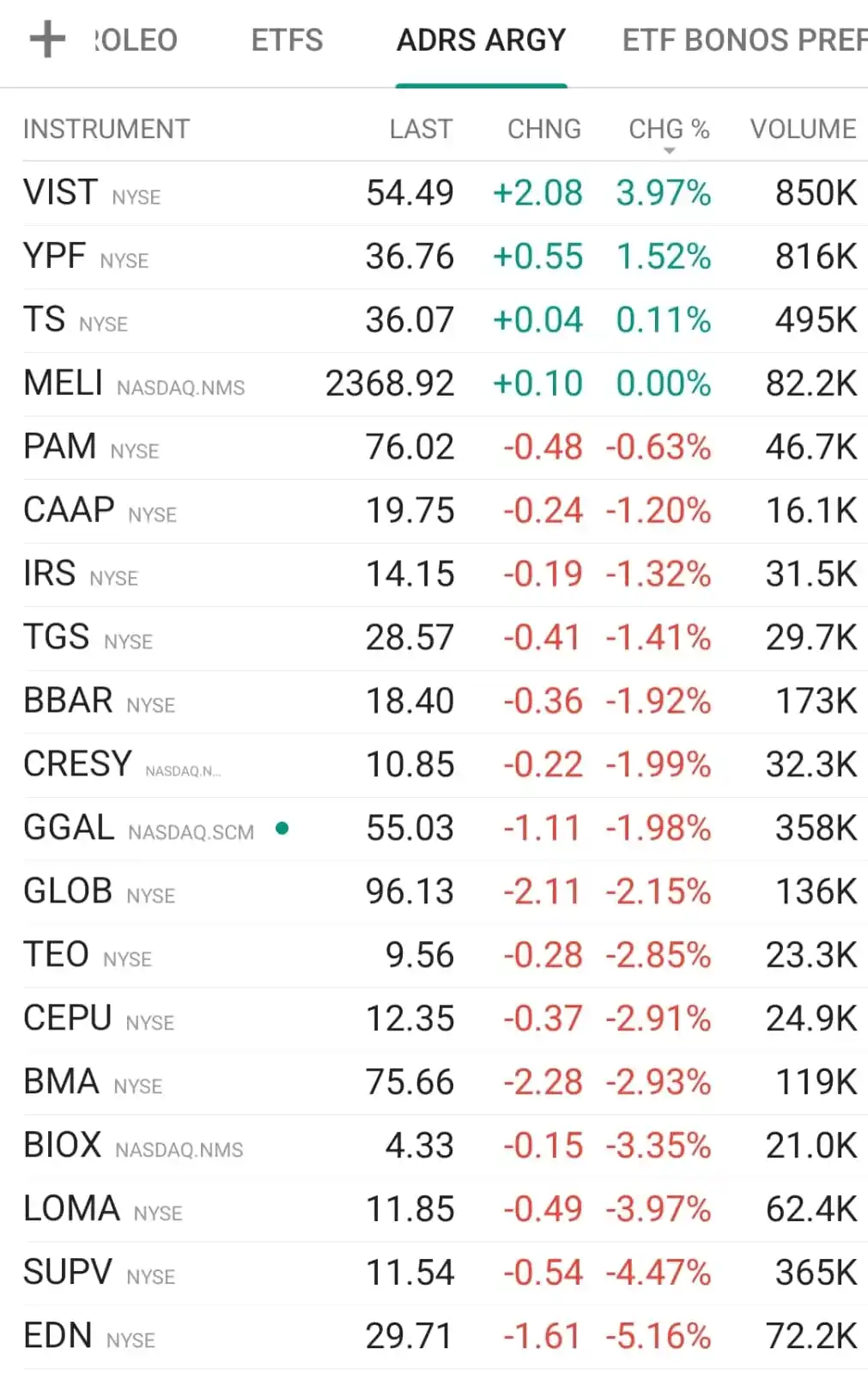Sort by the CHNG column header
Screen dimensions: 868x1374
click(x=544, y=129)
